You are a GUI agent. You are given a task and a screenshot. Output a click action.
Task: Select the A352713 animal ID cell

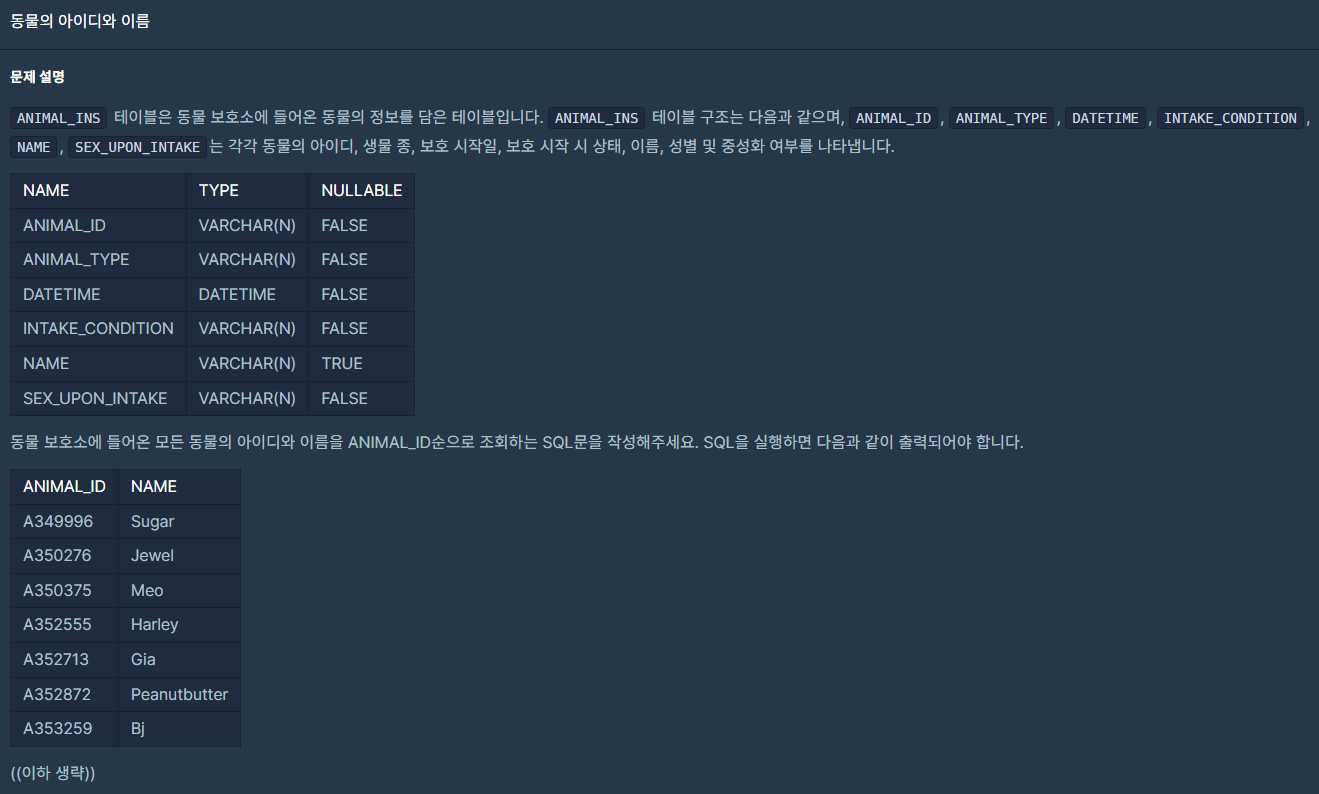58,659
